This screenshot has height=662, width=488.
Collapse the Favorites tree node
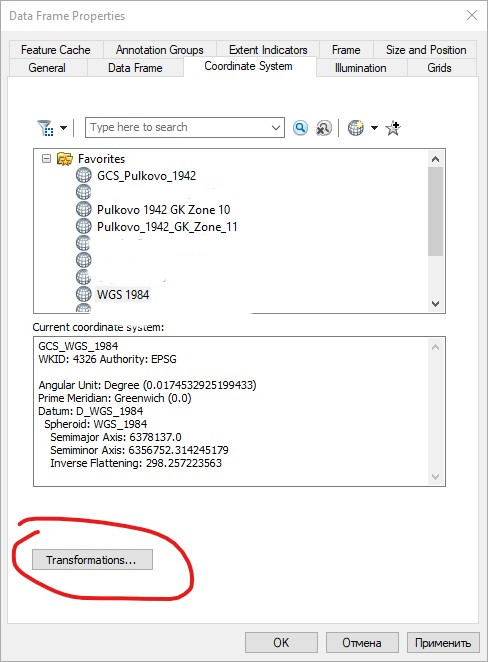pyautogui.click(x=46, y=159)
